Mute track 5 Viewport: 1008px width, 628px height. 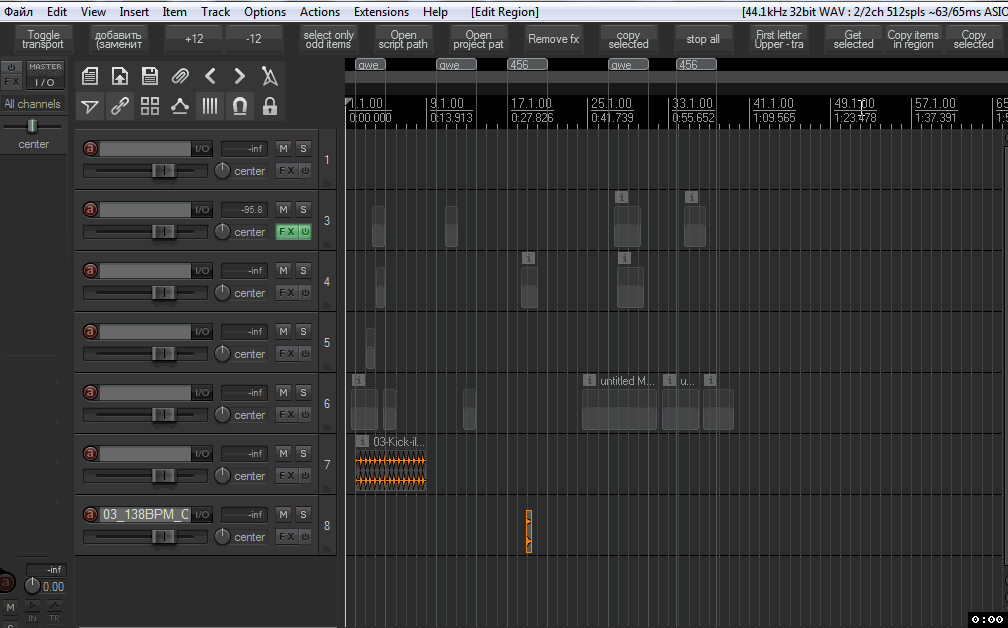(x=284, y=332)
